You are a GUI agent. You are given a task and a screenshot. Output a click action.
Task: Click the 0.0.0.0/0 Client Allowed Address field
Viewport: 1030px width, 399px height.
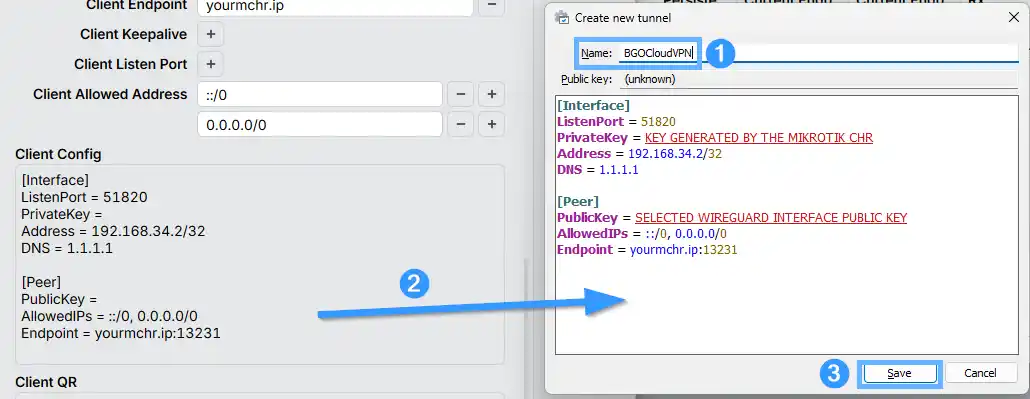pyautogui.click(x=320, y=125)
